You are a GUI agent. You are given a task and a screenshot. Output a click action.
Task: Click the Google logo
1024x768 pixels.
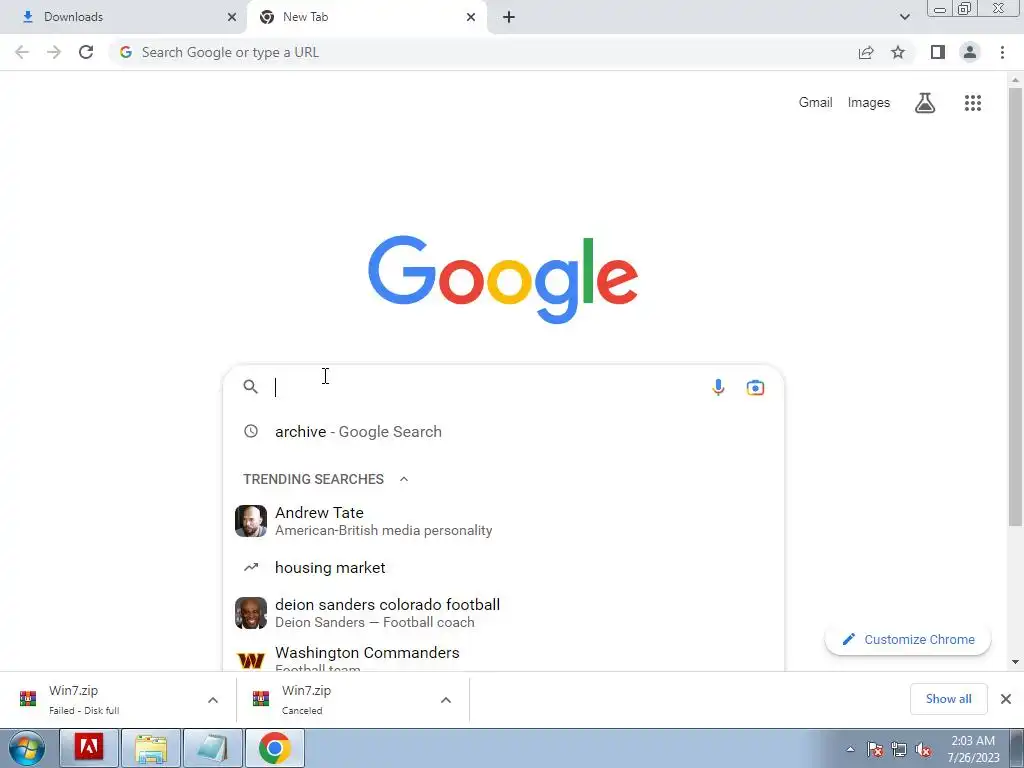click(503, 279)
